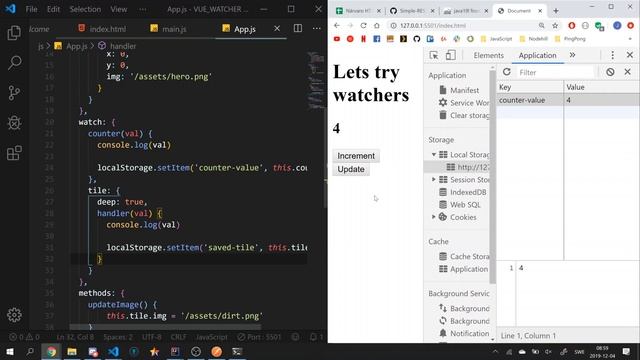This screenshot has height=360, width=640.
Task: Open the Extensions view
Action: click(14, 153)
